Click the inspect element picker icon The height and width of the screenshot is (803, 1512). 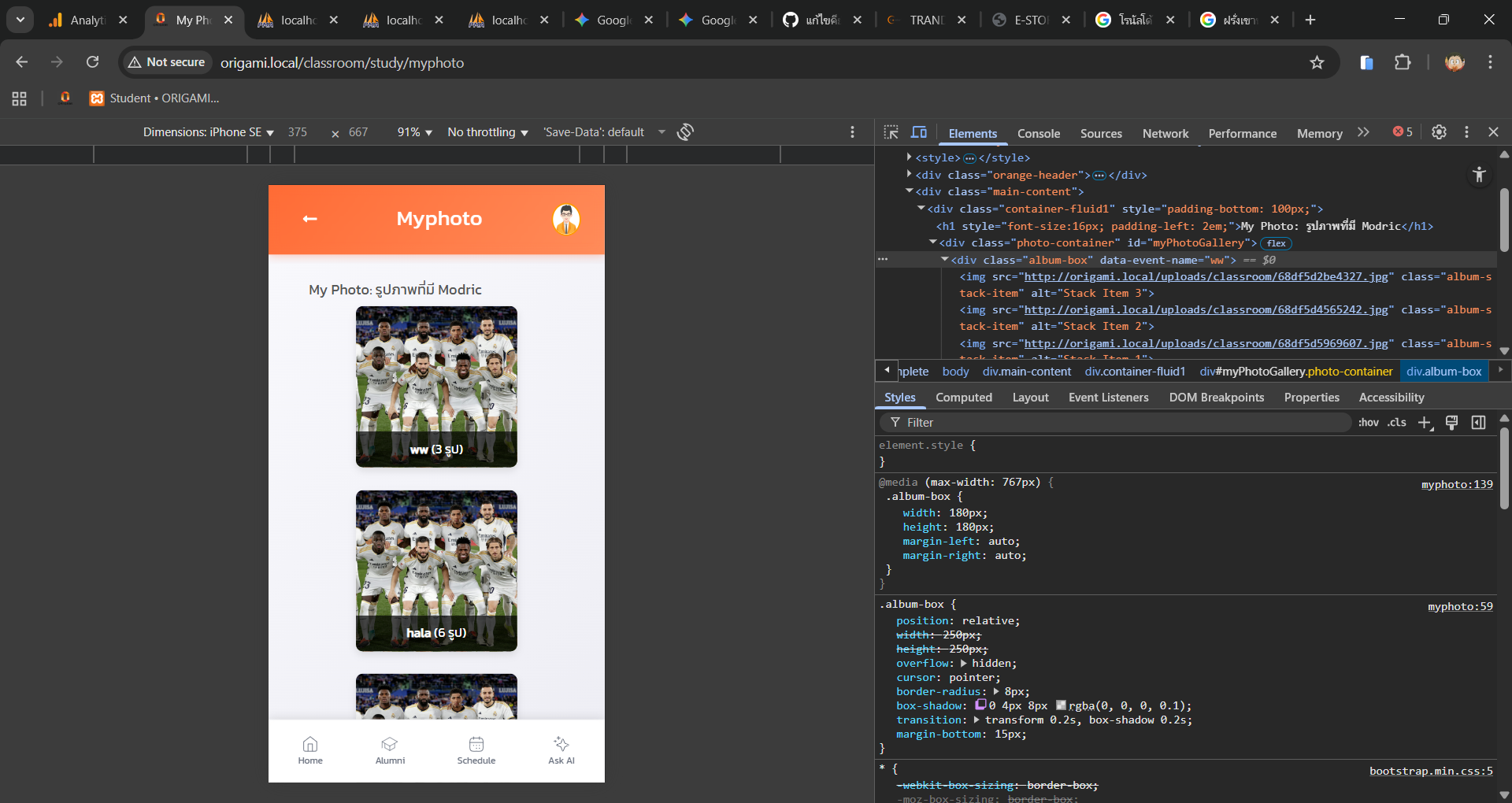[x=891, y=132]
